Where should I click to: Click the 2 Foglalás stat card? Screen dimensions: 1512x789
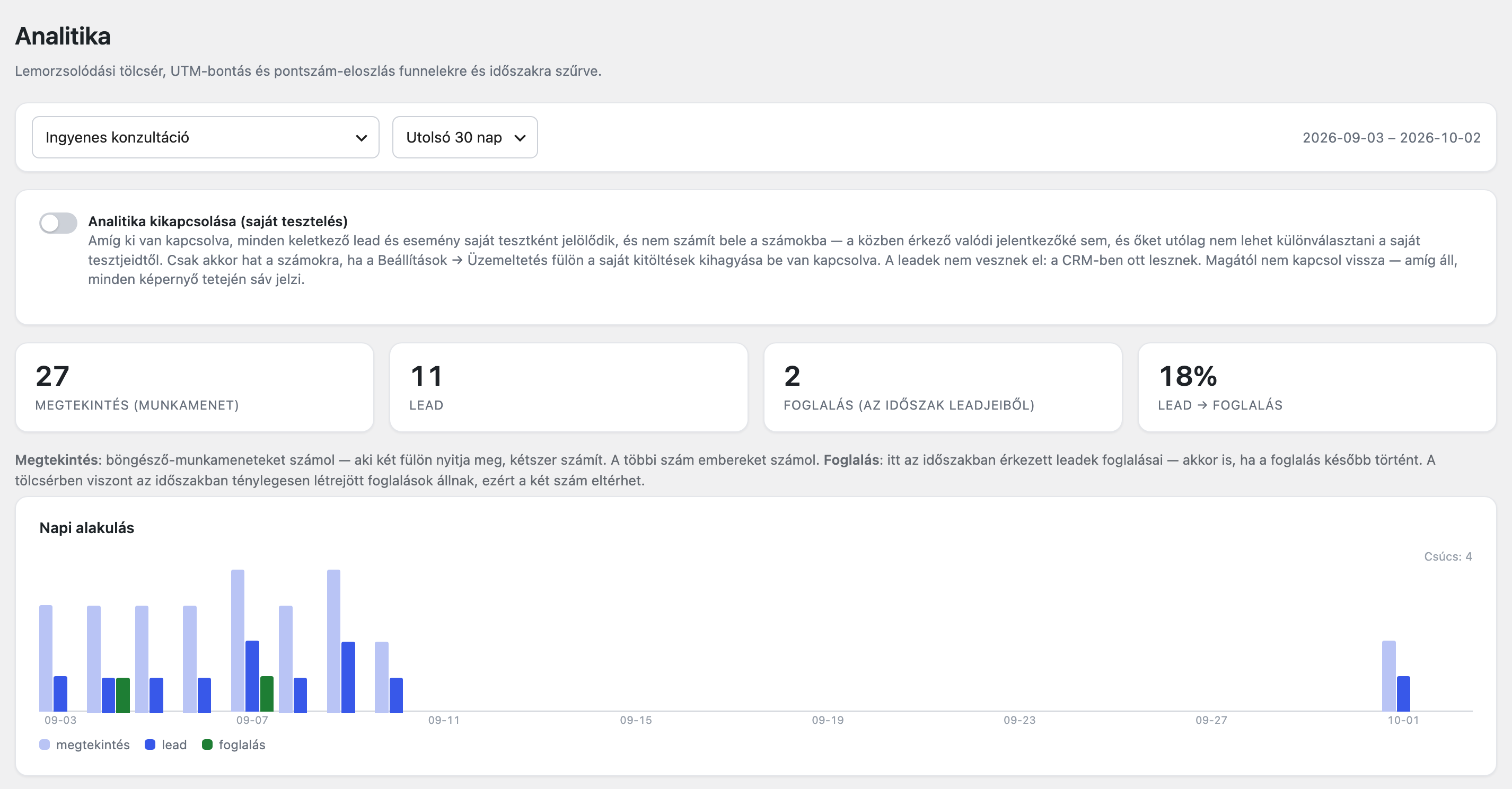(943, 387)
